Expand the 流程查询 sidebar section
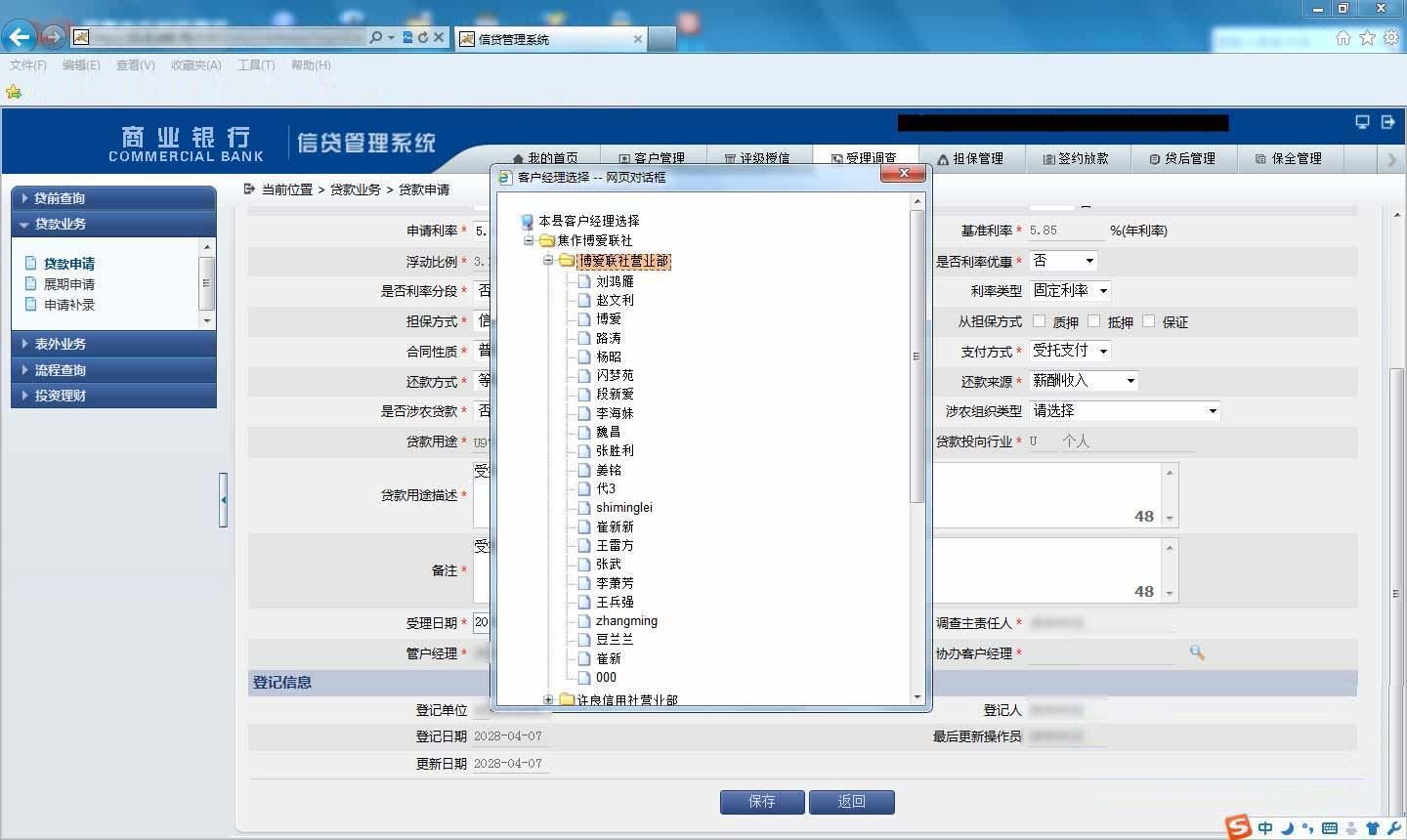This screenshot has width=1407, height=840. 113,370
